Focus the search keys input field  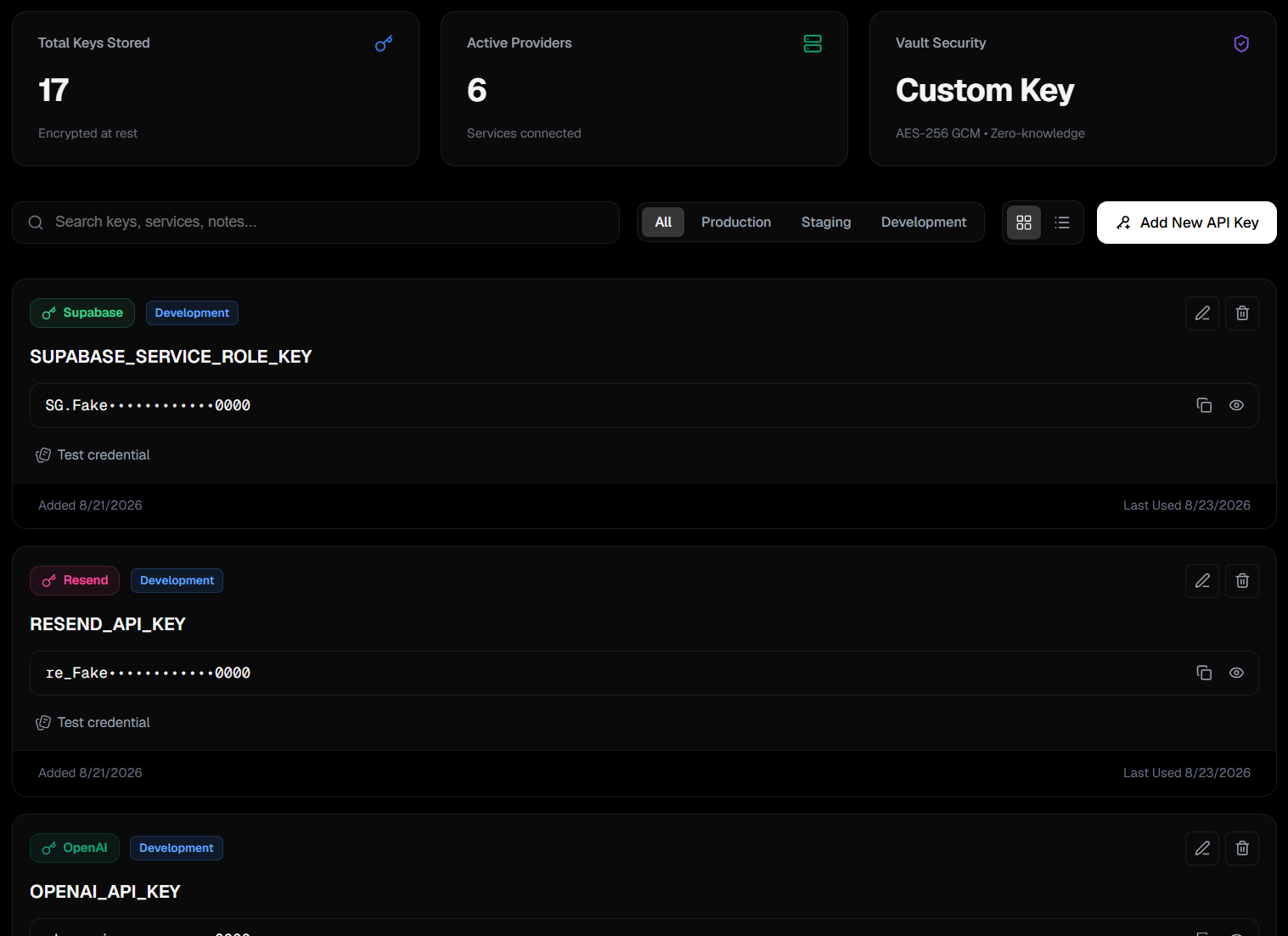tap(316, 223)
